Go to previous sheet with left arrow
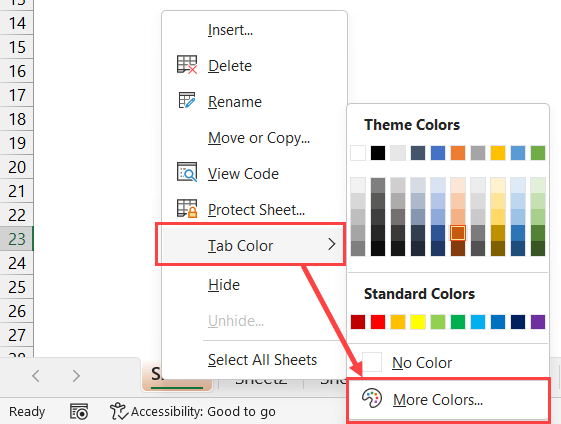The image size is (561, 424). [35, 376]
